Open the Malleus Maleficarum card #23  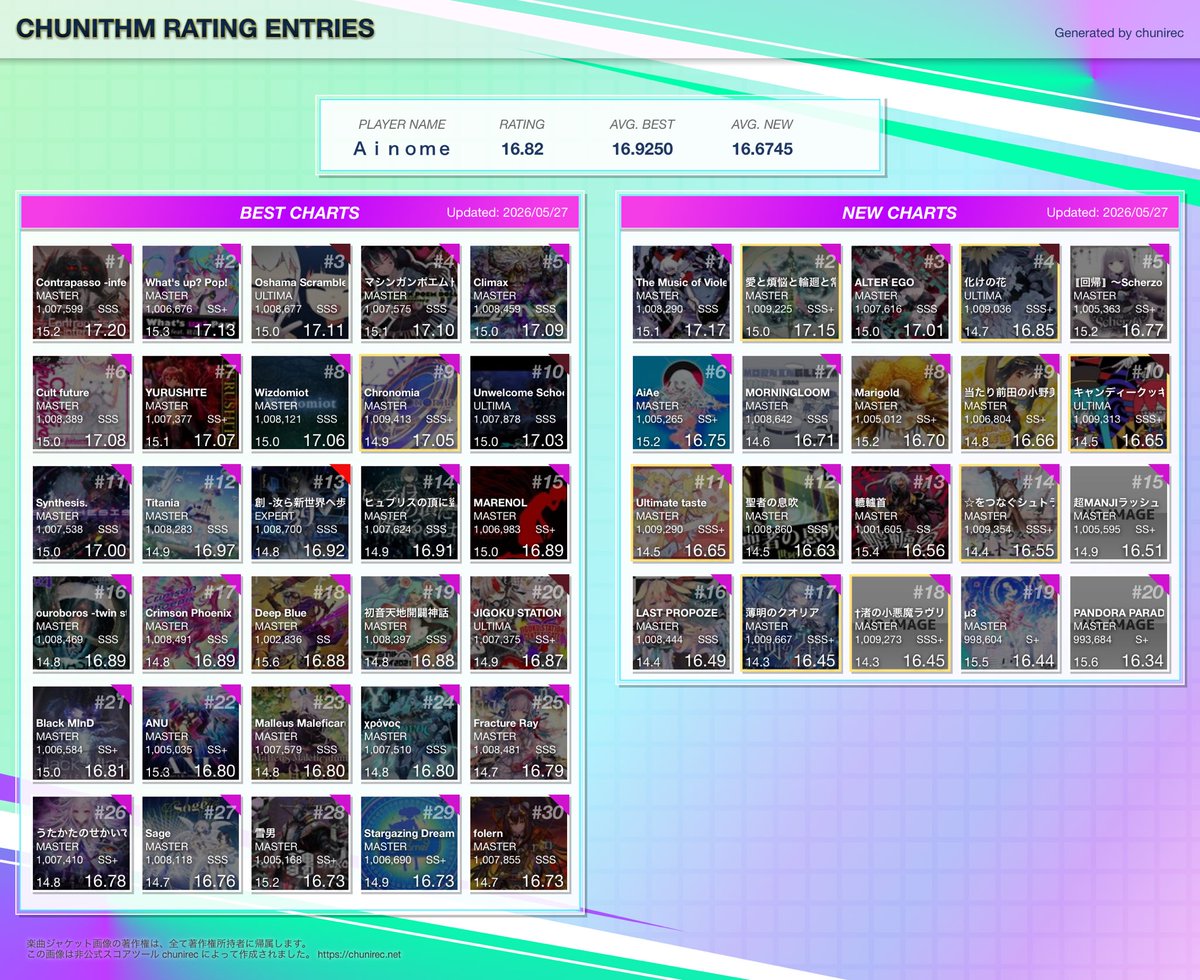[300, 733]
